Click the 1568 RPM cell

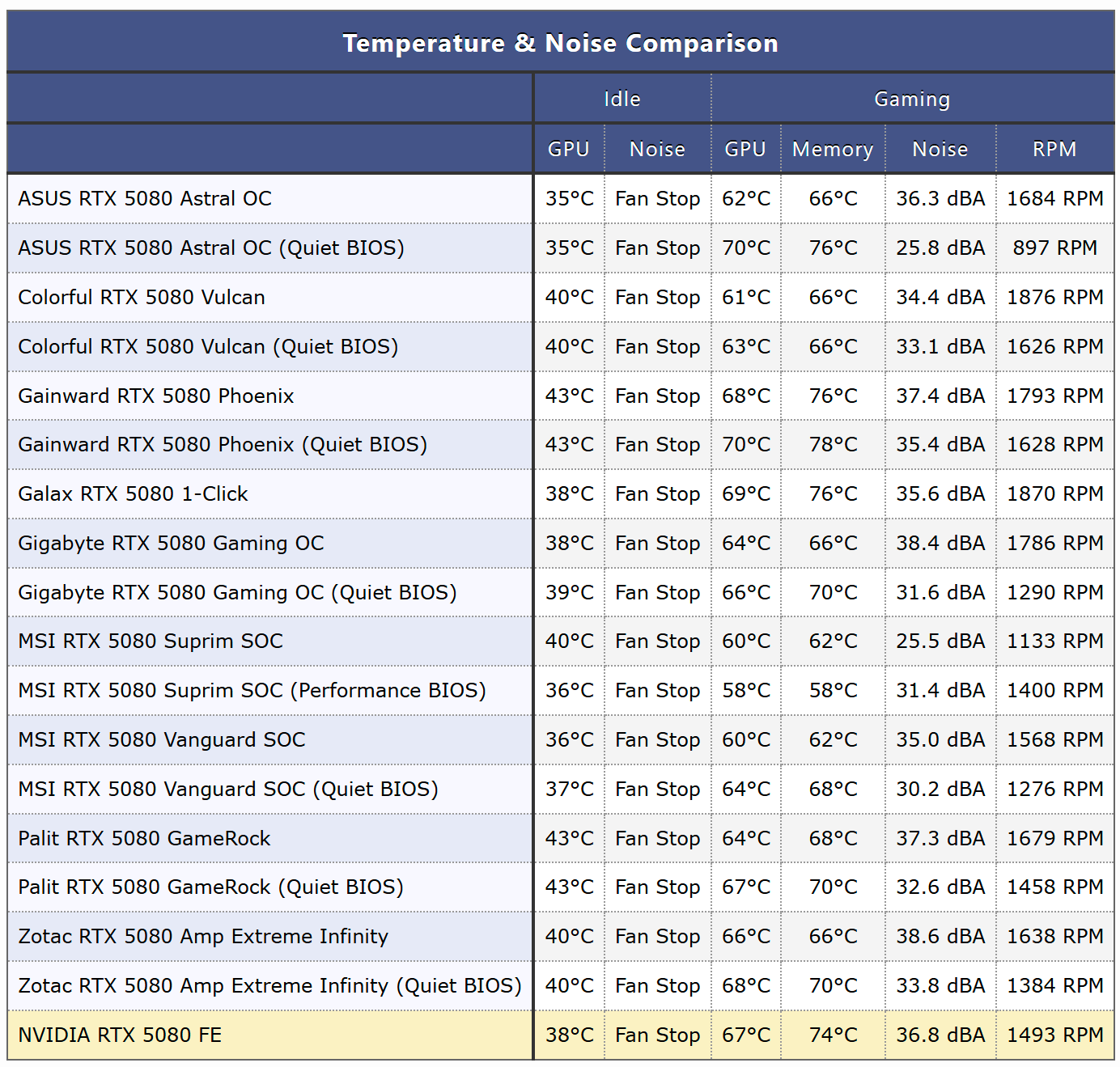1054,739
